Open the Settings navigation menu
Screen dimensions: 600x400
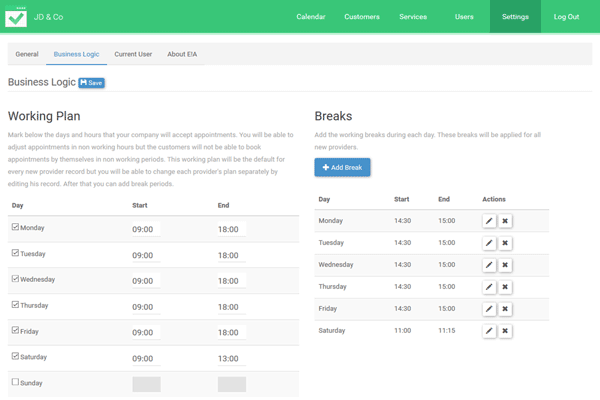click(x=515, y=17)
